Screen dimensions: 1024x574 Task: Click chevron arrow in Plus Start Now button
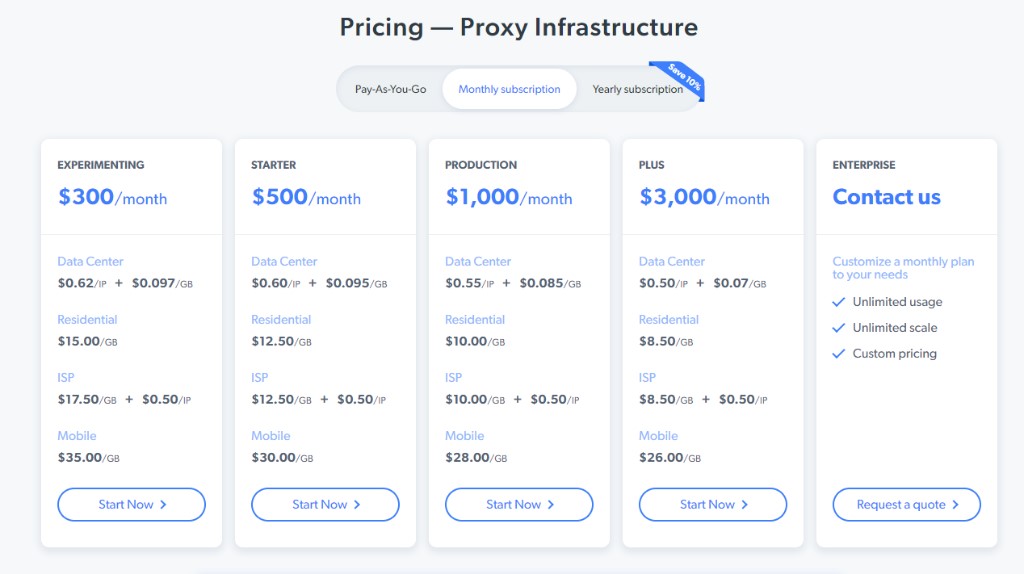(x=744, y=505)
